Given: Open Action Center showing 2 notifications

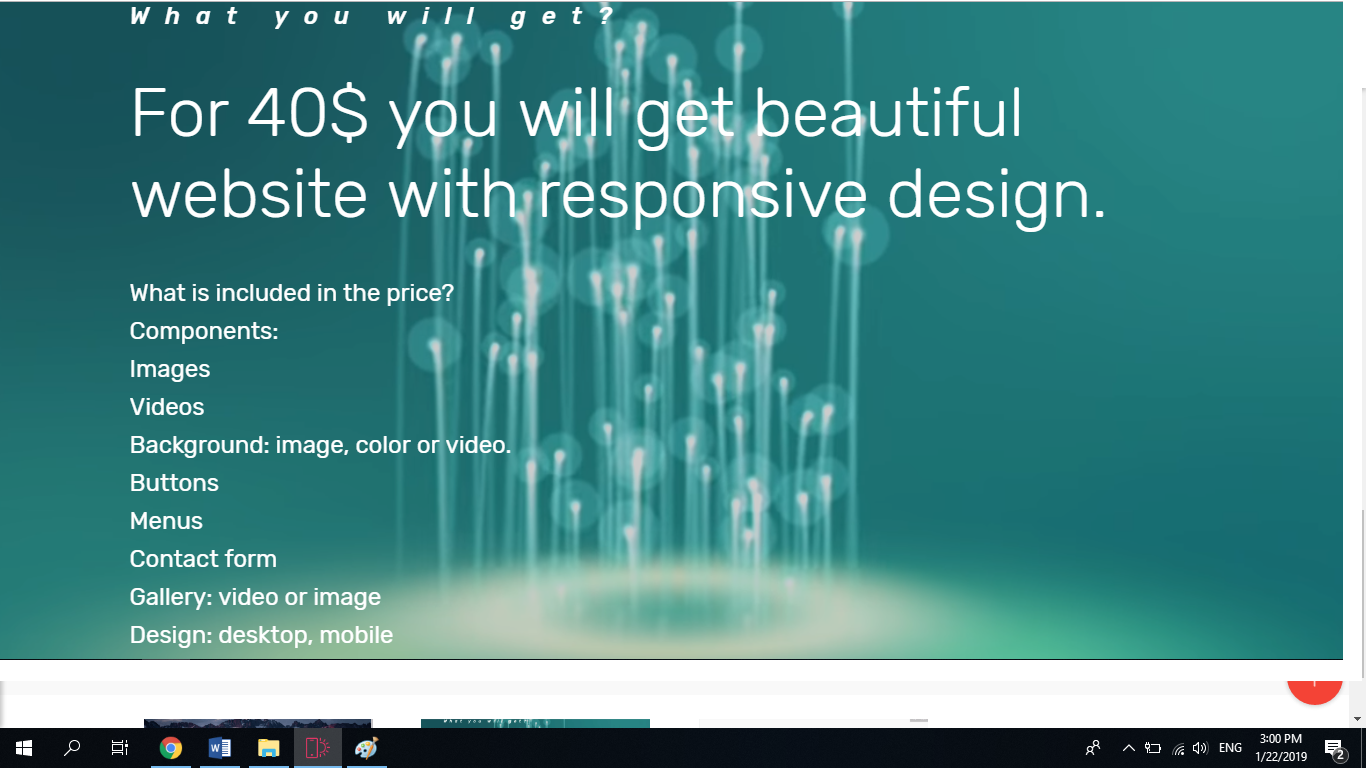Looking at the screenshot, I should [1331, 747].
